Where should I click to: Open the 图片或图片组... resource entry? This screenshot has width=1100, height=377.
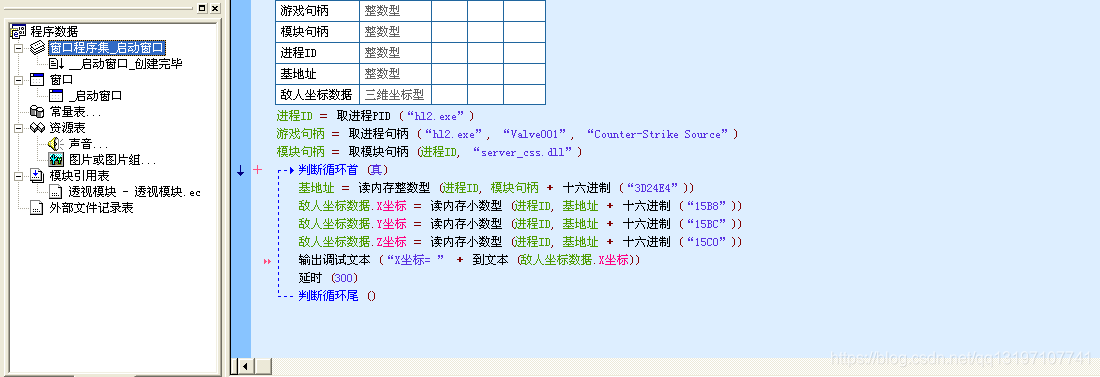[112, 160]
